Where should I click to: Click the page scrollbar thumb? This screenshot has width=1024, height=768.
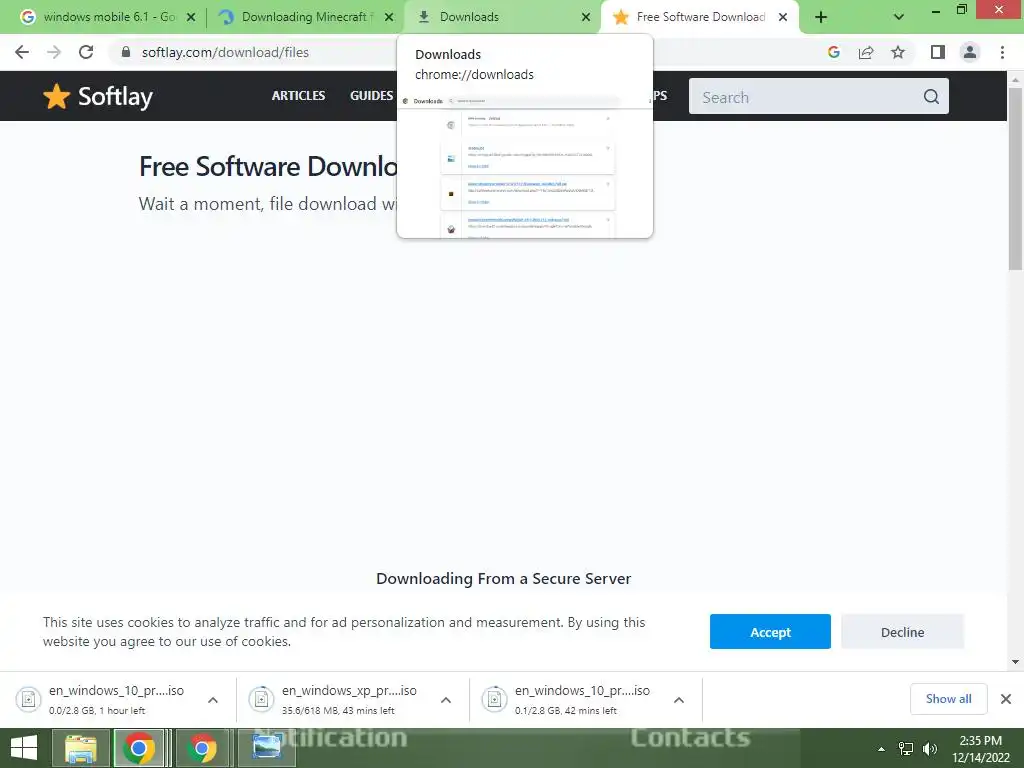tap(1015, 178)
